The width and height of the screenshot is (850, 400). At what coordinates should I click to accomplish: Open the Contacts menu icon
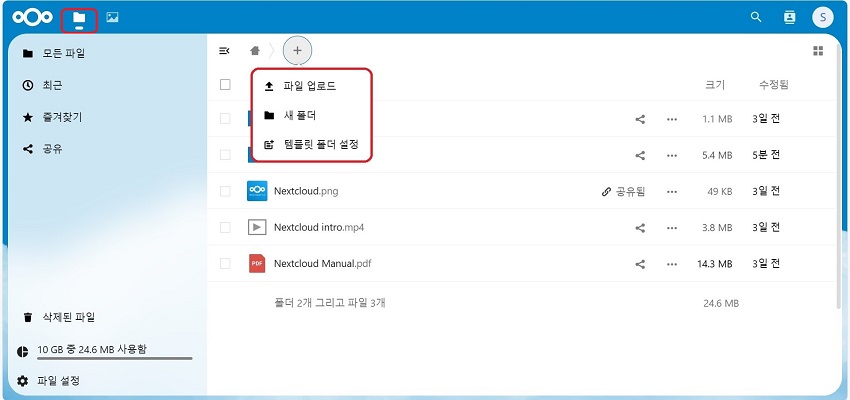click(789, 17)
